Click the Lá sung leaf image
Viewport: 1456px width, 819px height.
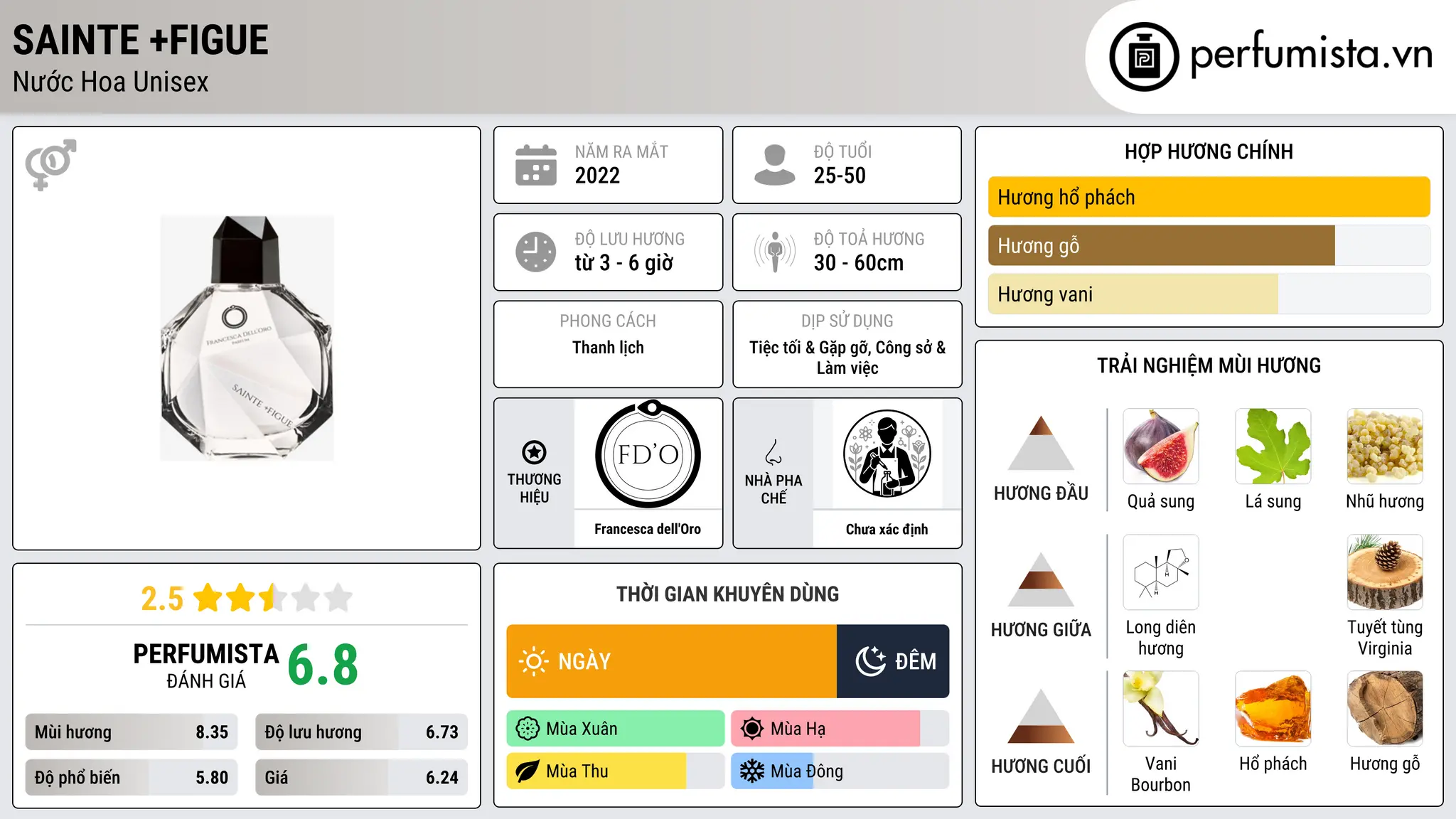tap(1273, 446)
